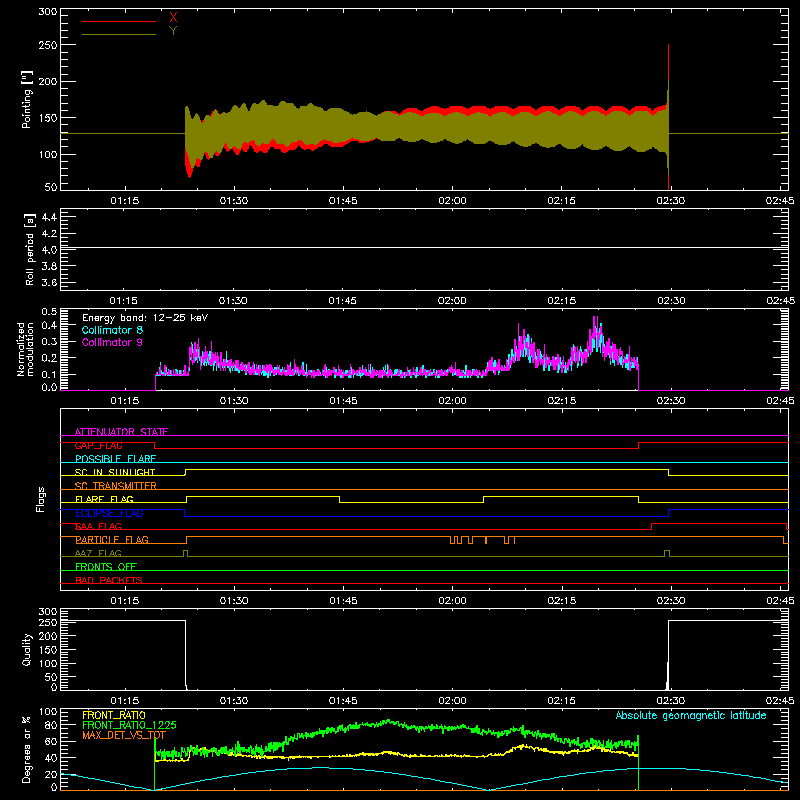Click the olive Y legend line sample
Viewport: 800px width, 800px height.
119,35
